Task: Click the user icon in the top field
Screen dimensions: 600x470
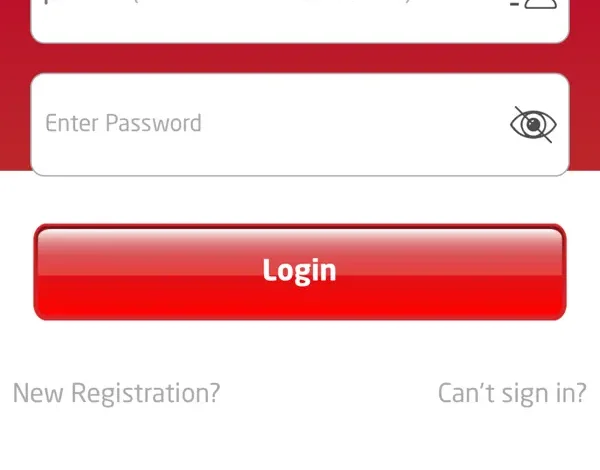Action: point(540,4)
